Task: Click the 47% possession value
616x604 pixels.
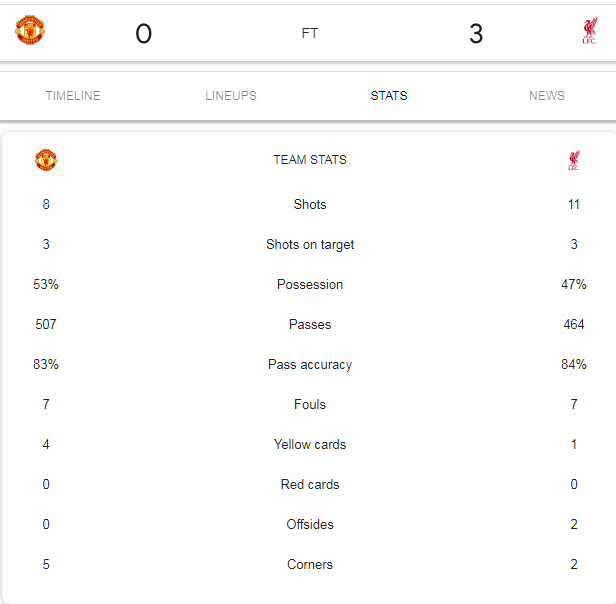Action: point(574,284)
